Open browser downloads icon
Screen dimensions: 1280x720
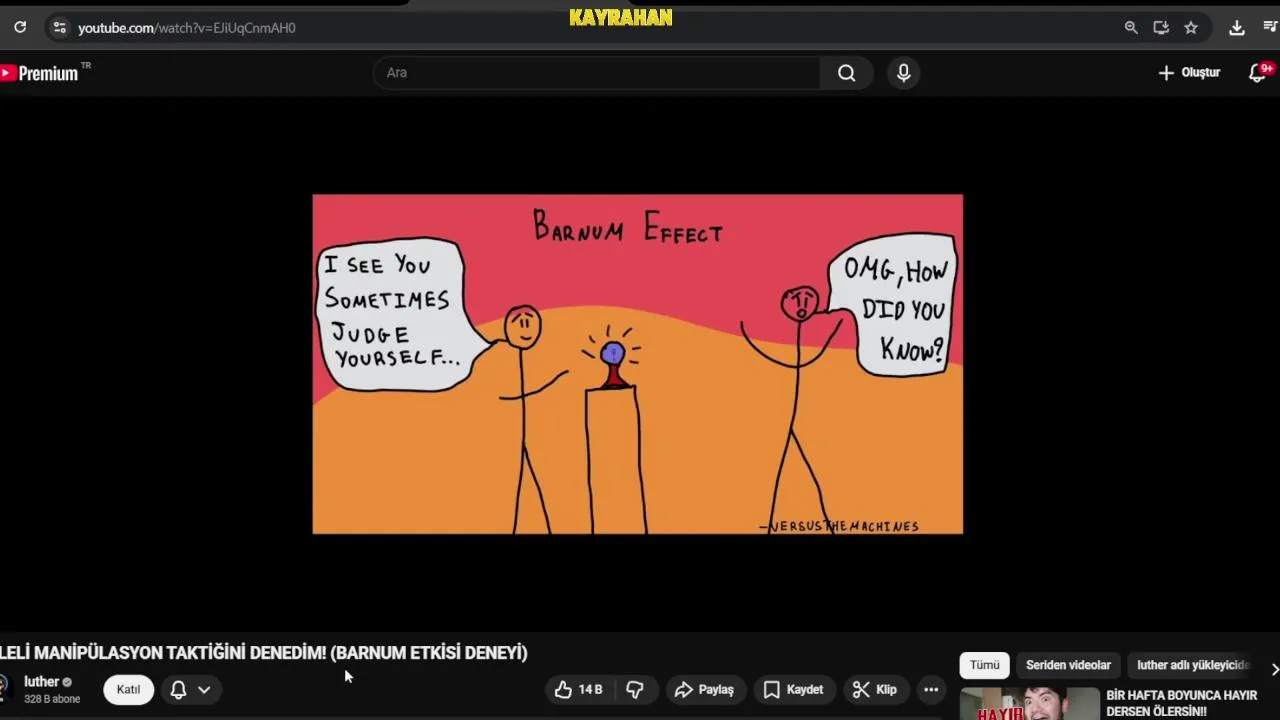click(x=1237, y=28)
